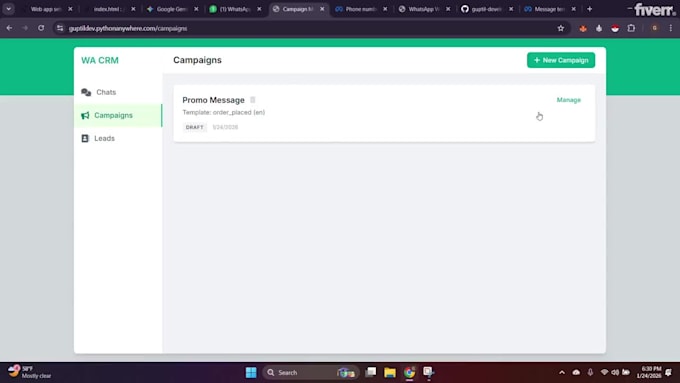The height and width of the screenshot is (383, 680).
Task: Show hidden system tray icons
Action: point(562,372)
